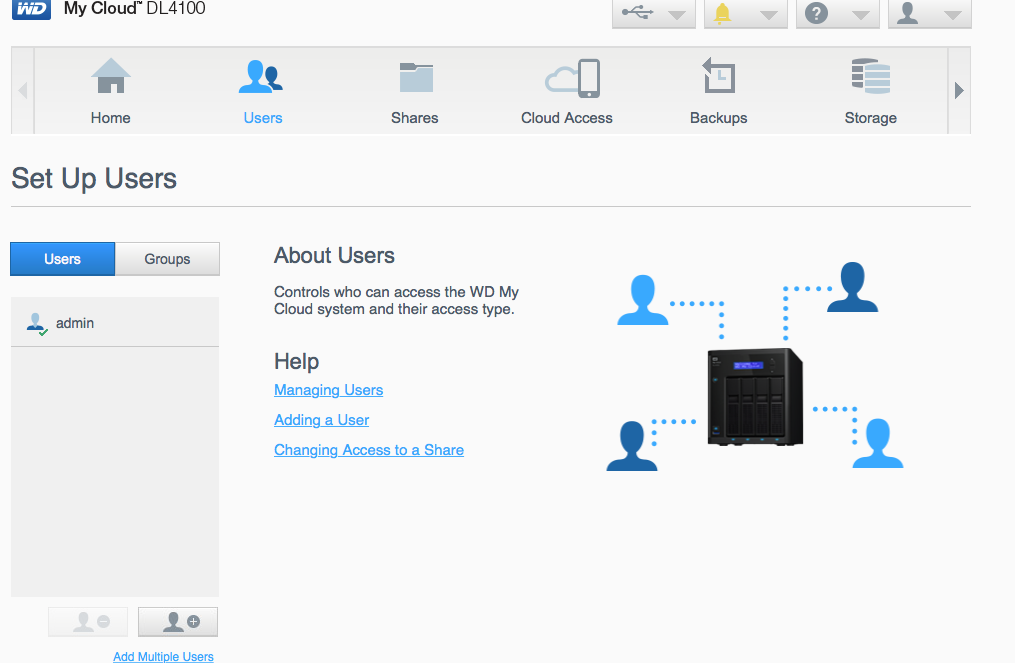Viewport: 1015px width, 663px height.
Task: Open the Backups icon
Action: [719, 76]
